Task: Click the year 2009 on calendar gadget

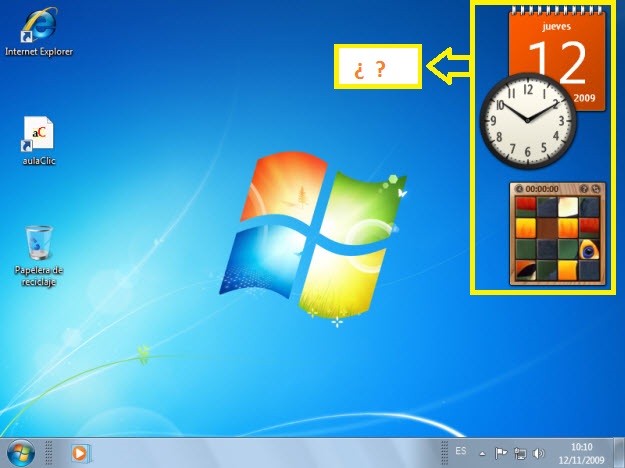Action: click(584, 98)
